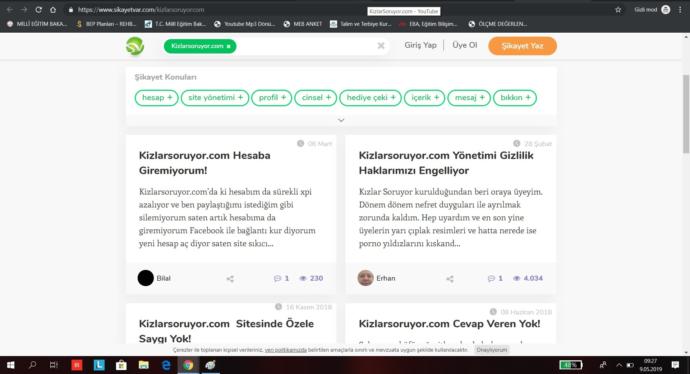Open Erhan's profile photo
The height and width of the screenshot is (374, 690).
pyautogui.click(x=365, y=278)
